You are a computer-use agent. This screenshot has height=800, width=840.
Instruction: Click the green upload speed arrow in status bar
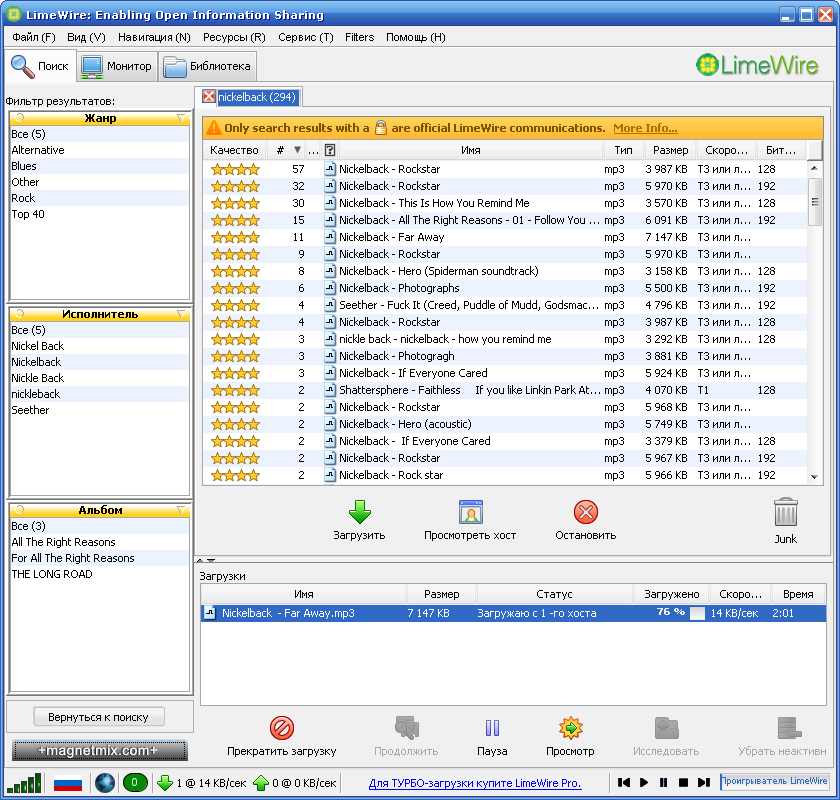260,783
